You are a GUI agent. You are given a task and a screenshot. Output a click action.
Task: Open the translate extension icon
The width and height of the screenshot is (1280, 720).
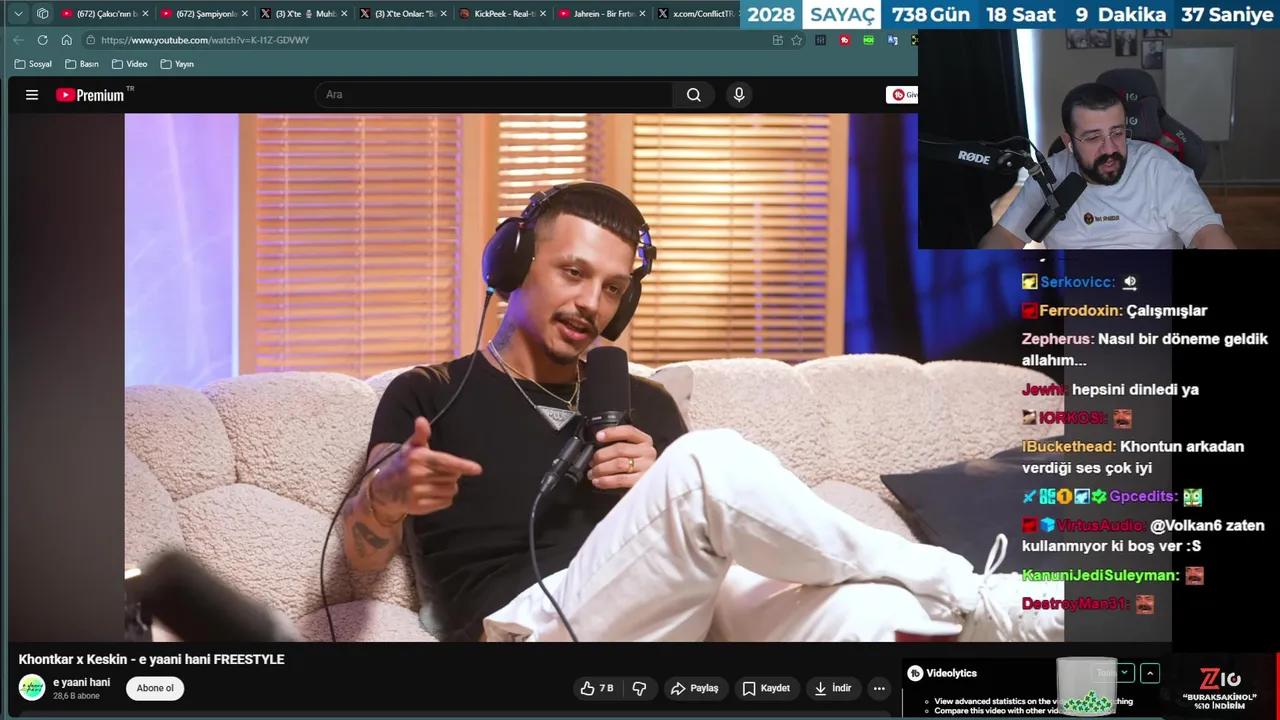tap(892, 40)
